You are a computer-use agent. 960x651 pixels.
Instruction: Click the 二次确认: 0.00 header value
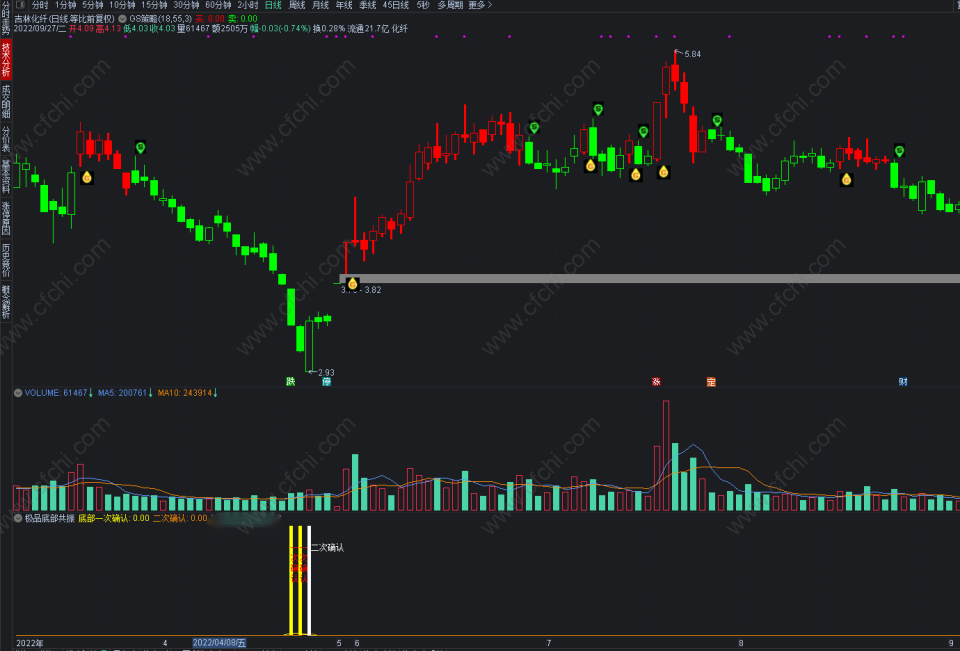point(180,518)
